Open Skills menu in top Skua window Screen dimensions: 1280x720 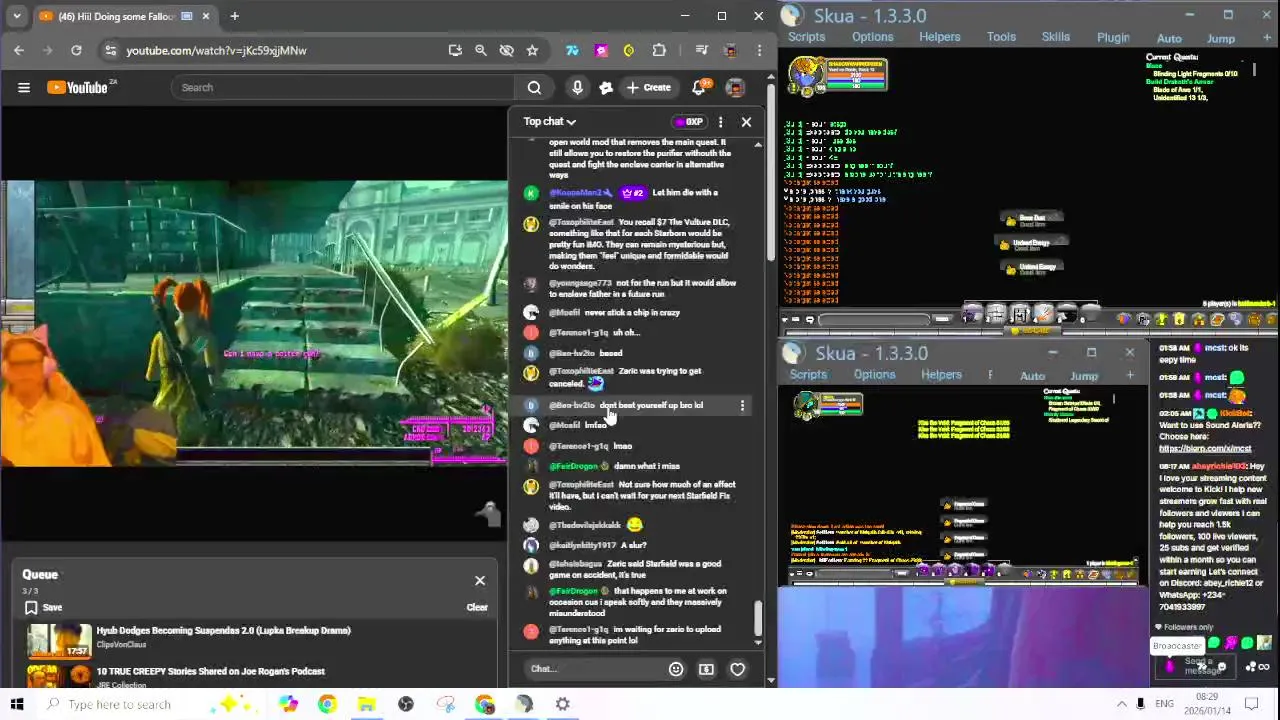click(1056, 37)
